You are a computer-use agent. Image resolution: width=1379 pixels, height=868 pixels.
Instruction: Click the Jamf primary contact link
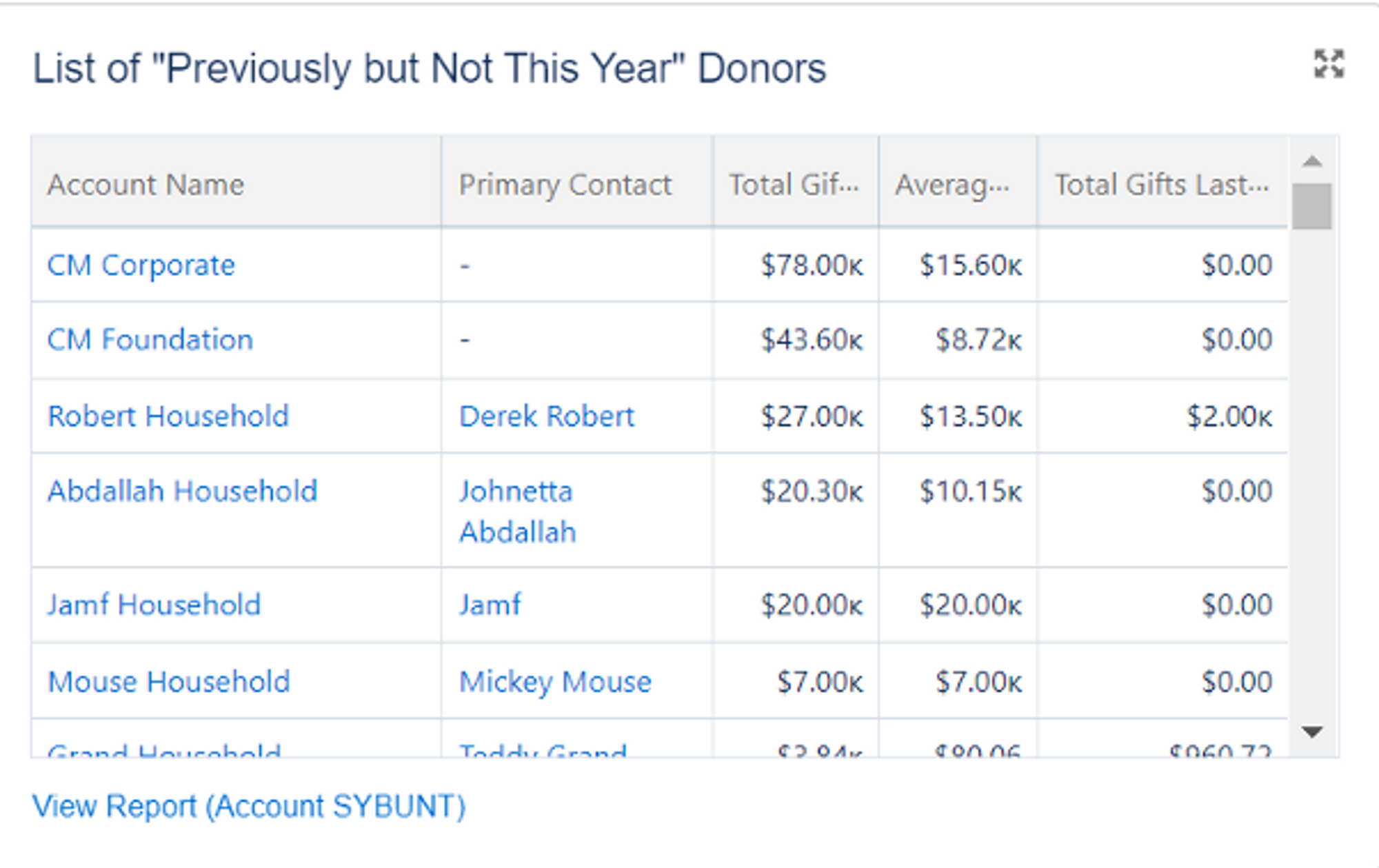coord(490,605)
